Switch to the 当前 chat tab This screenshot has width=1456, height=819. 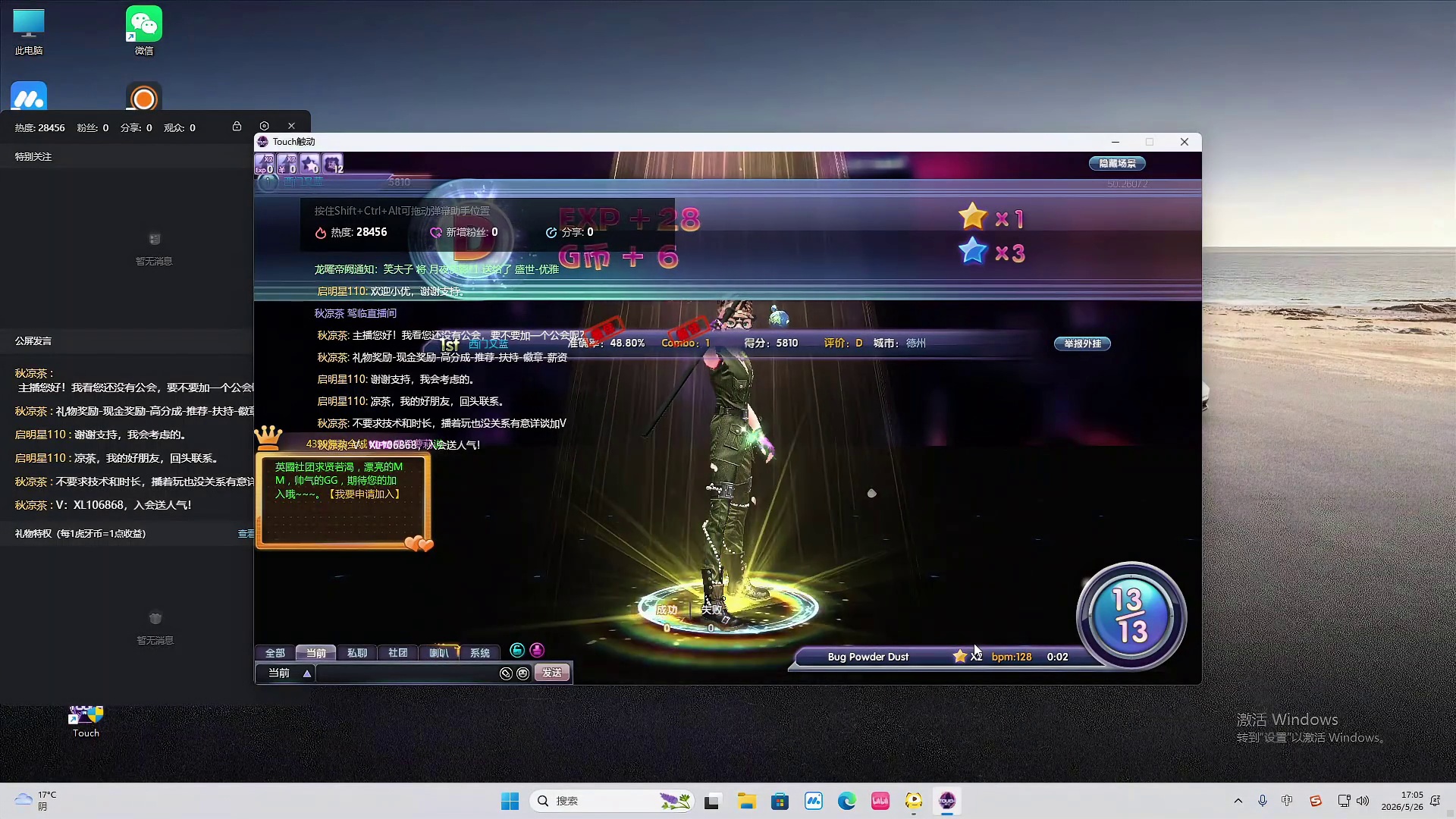coord(315,653)
